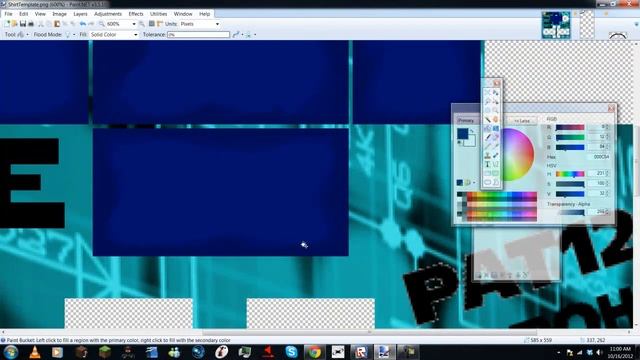Select the Magic Wand tool

(x=487, y=119)
